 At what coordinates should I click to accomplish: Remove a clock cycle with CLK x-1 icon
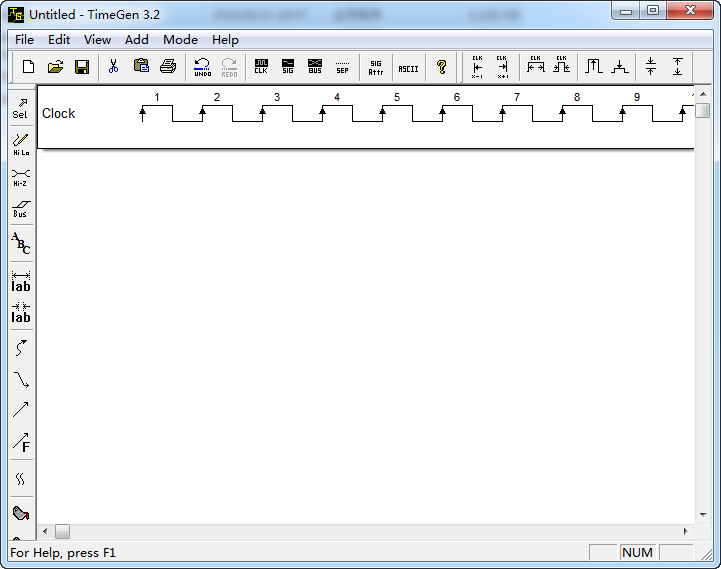click(477, 67)
